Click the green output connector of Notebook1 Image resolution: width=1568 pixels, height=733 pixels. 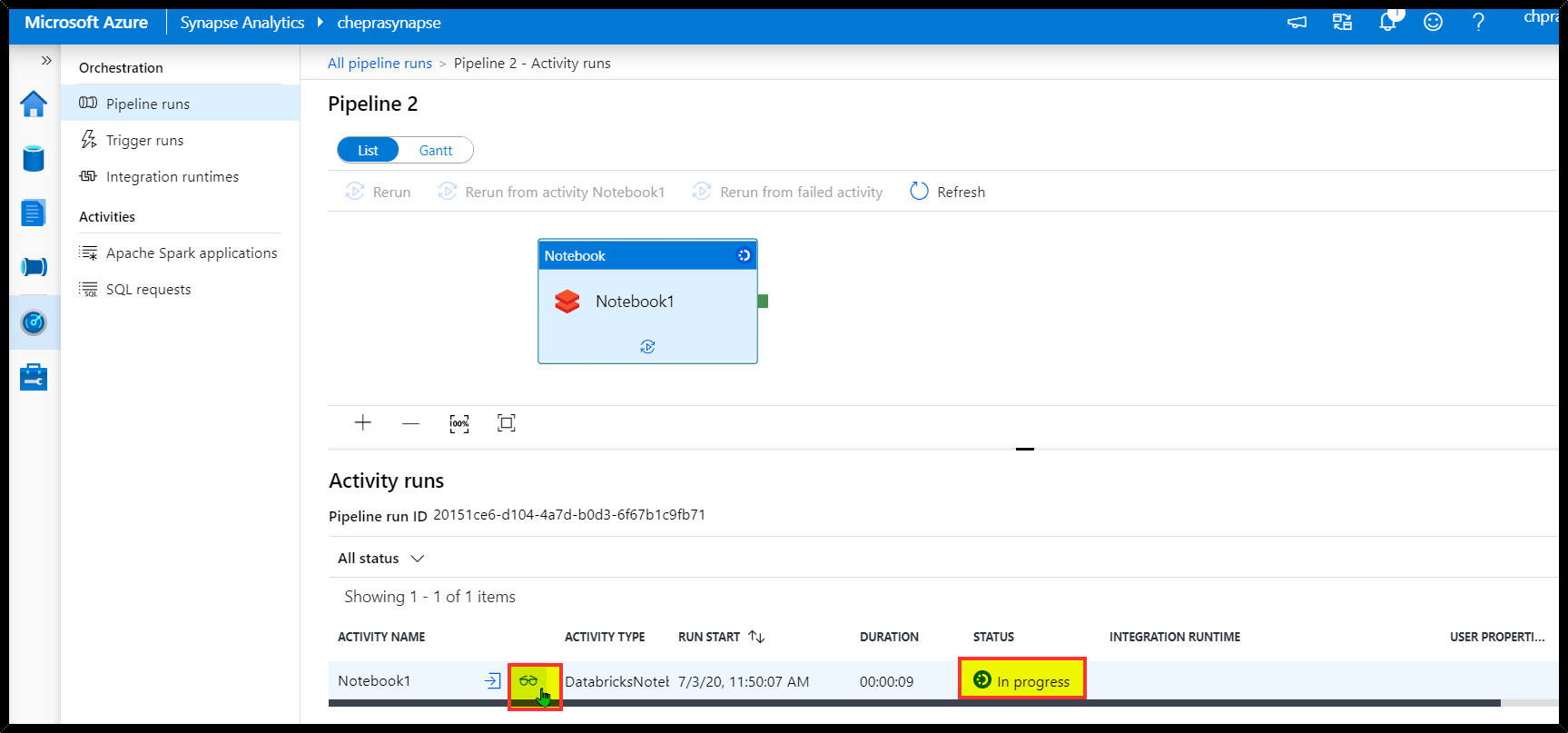click(763, 301)
